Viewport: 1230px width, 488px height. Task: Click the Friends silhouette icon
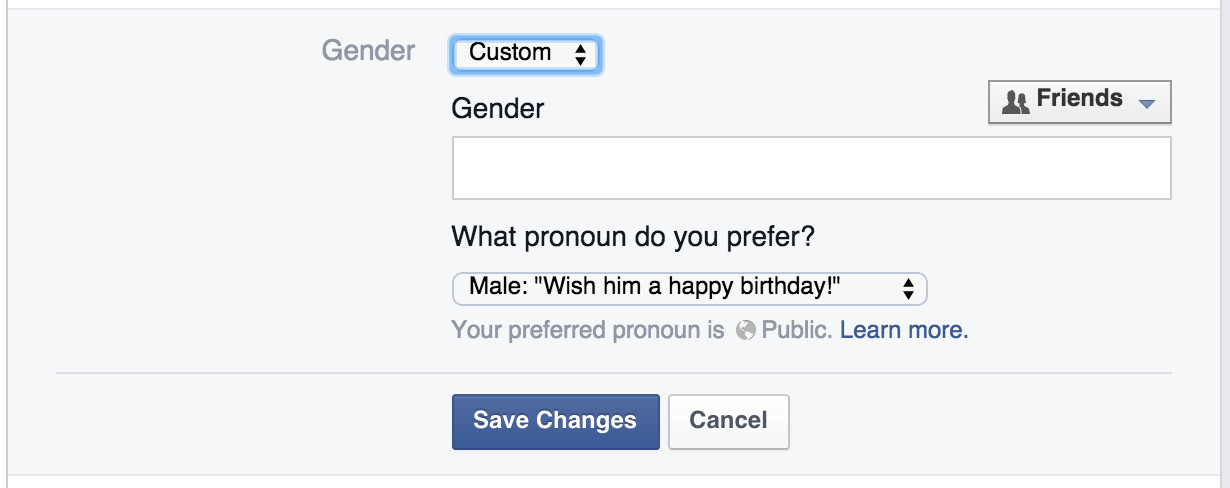pos(1015,101)
